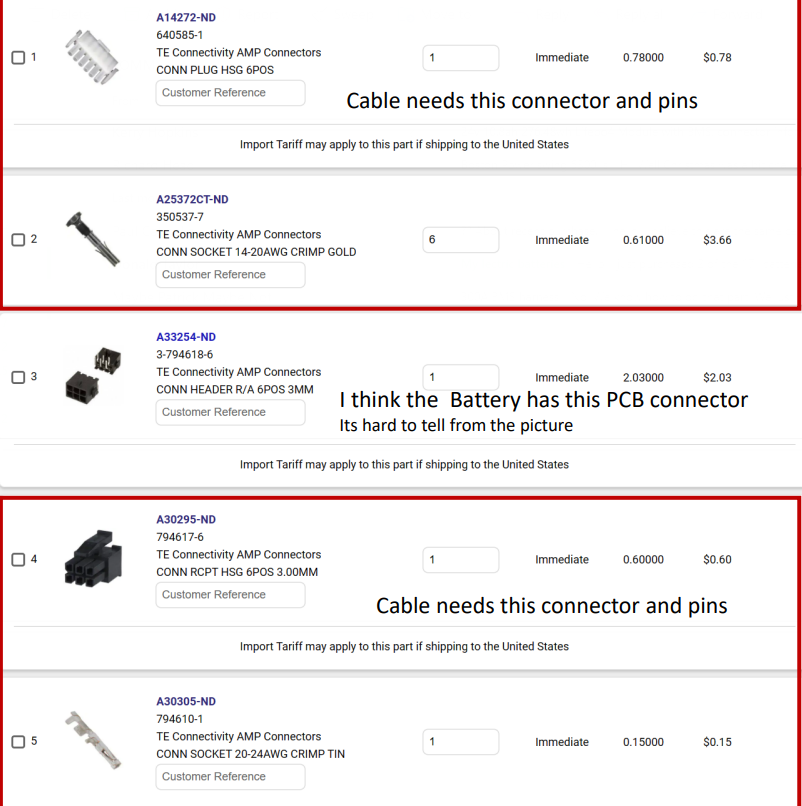This screenshot has height=806, width=802.
Task: Select Customer Reference input for part 794610-1
Action: pos(230,777)
